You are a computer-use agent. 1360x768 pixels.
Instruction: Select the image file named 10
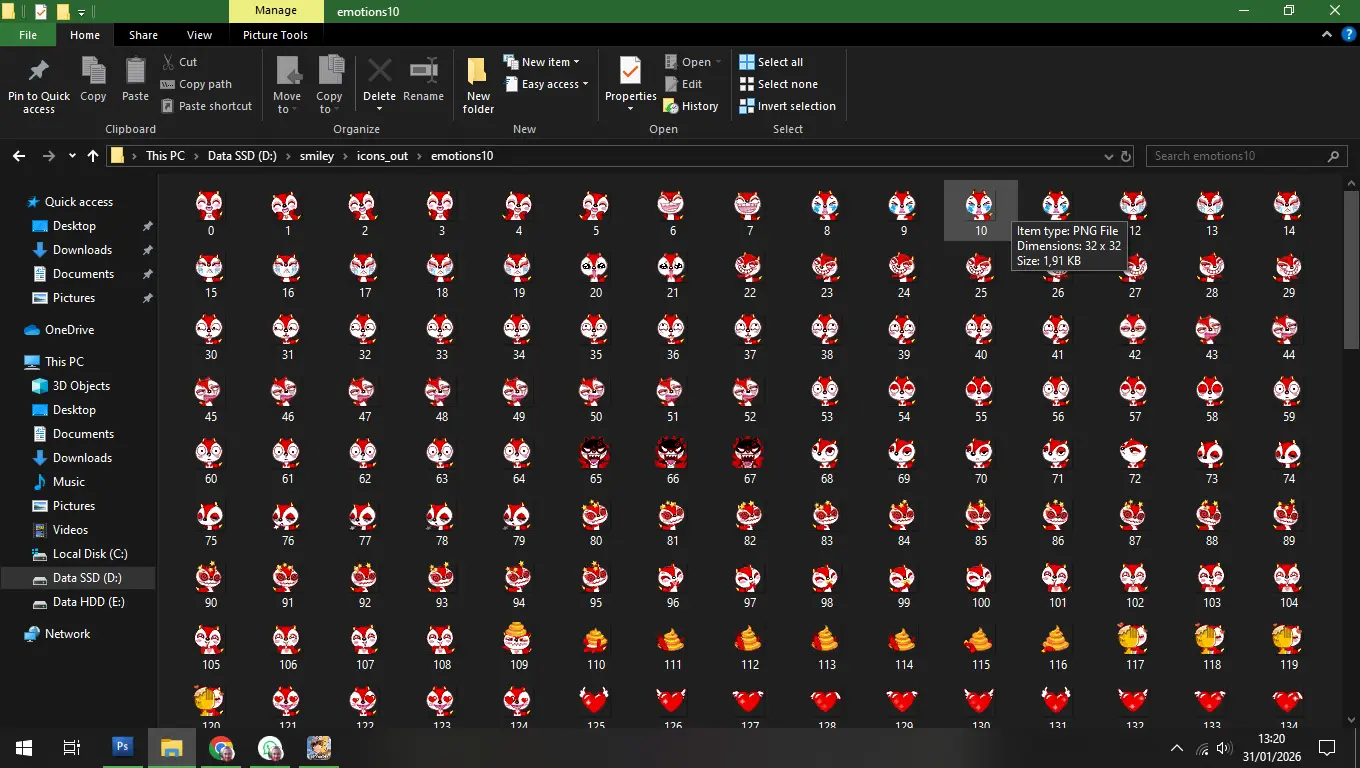click(x=981, y=211)
